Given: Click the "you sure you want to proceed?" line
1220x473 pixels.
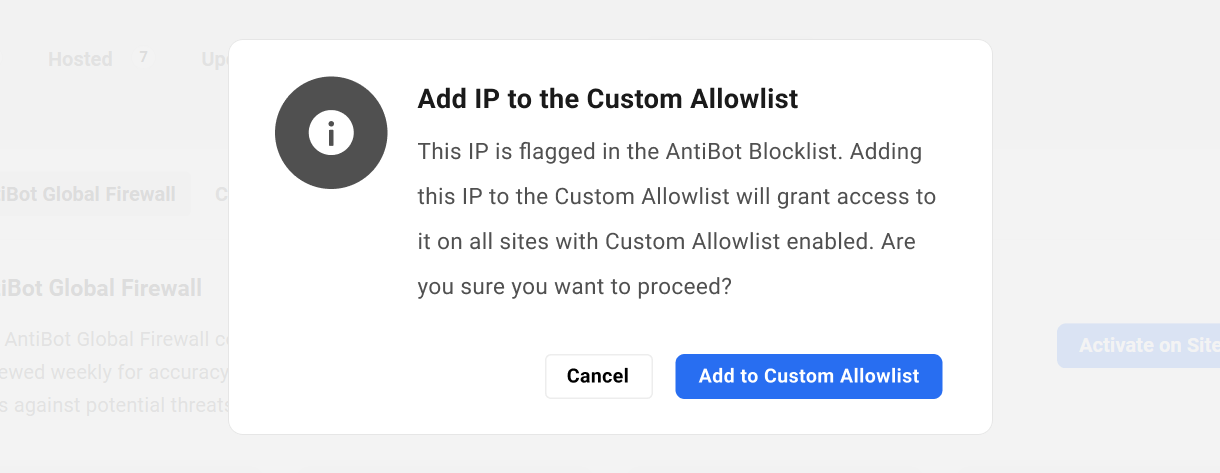Looking at the screenshot, I should (574, 287).
